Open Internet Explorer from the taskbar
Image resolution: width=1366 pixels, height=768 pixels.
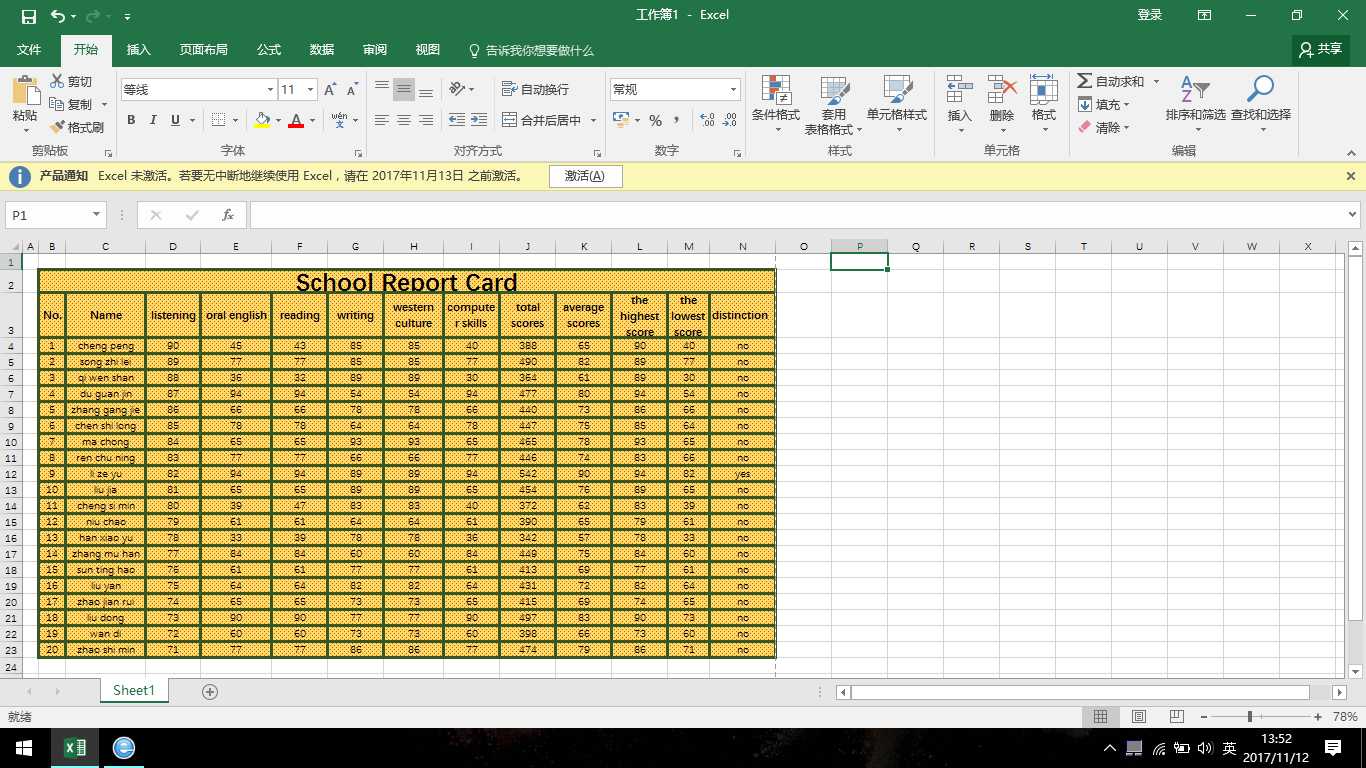tap(124, 748)
